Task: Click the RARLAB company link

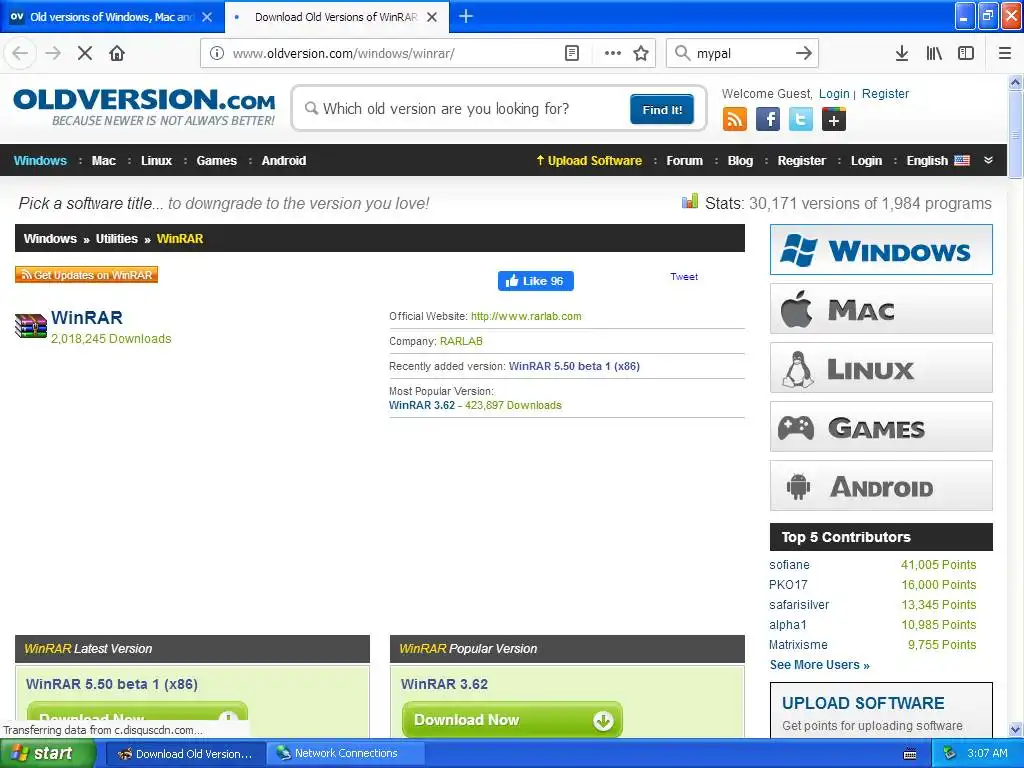Action: click(461, 341)
